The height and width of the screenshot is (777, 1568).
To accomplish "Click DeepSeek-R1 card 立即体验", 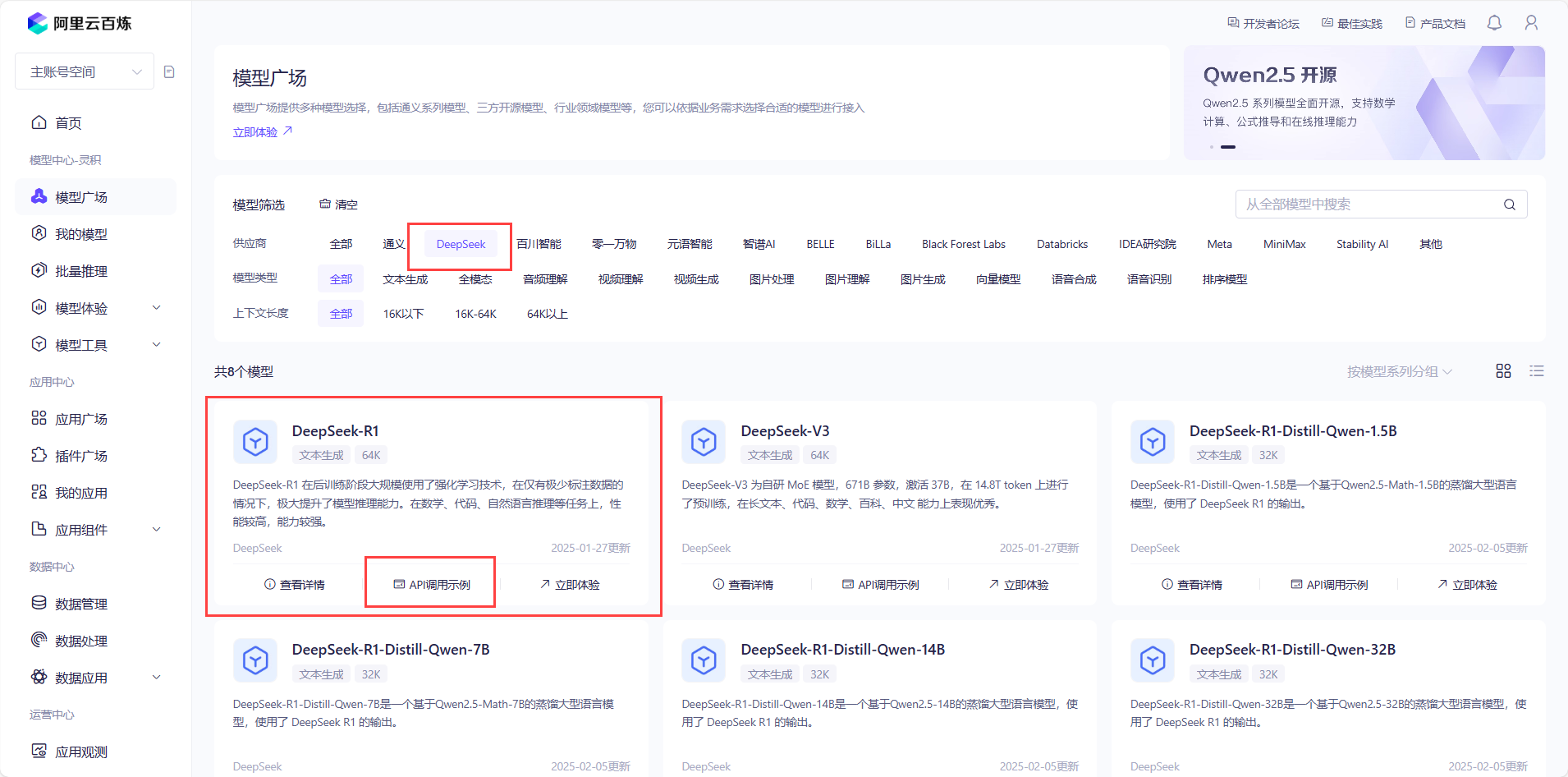I will (570, 584).
